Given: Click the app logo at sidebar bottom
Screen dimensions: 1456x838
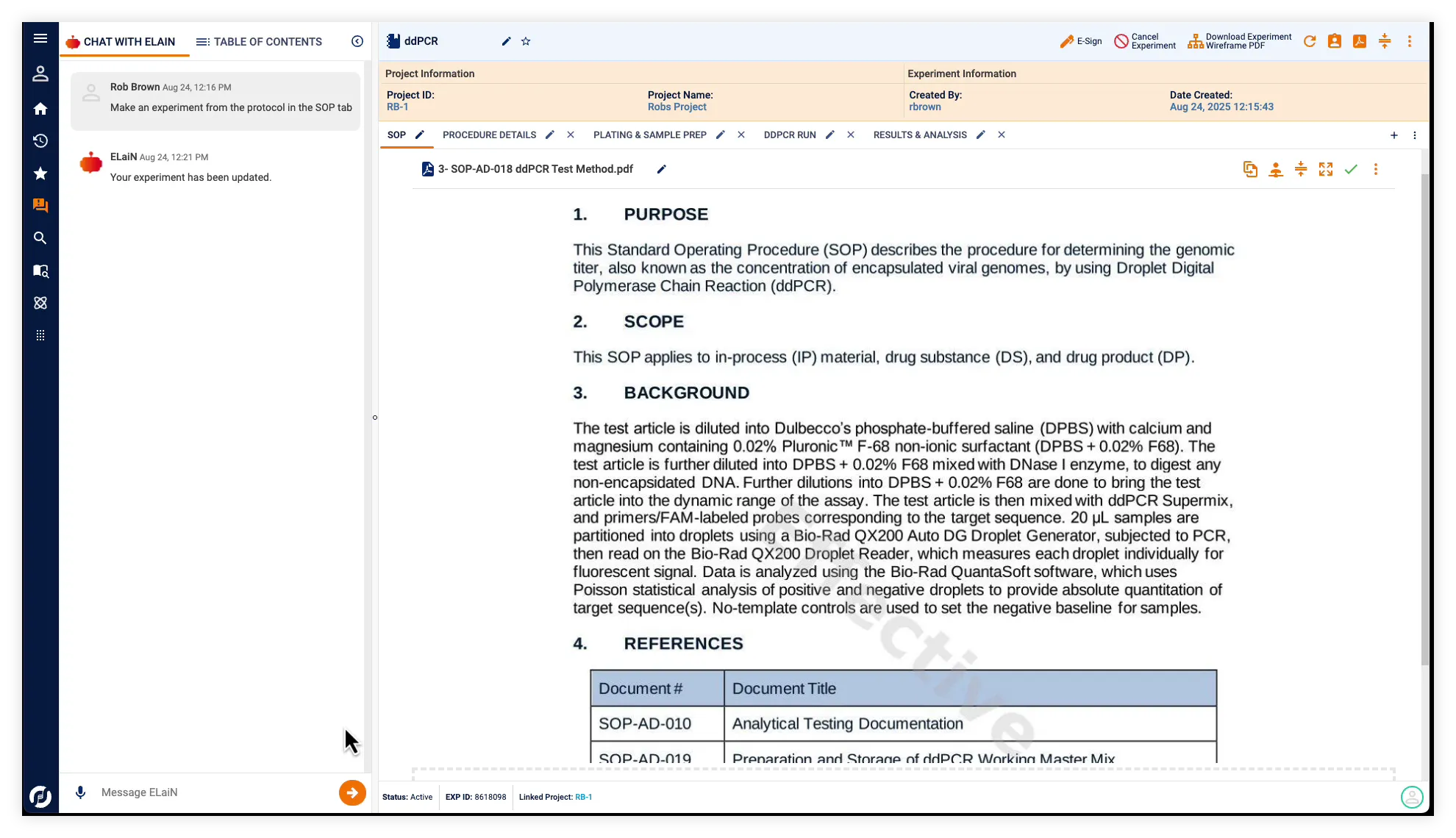Looking at the screenshot, I should pyautogui.click(x=40, y=796).
